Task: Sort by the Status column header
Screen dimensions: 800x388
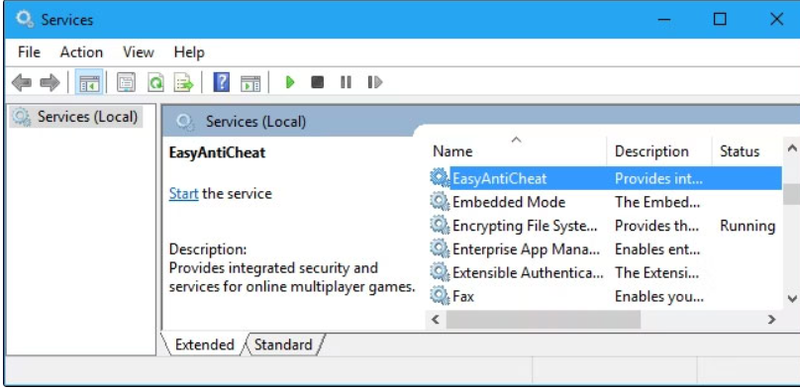Action: pyautogui.click(x=746, y=151)
